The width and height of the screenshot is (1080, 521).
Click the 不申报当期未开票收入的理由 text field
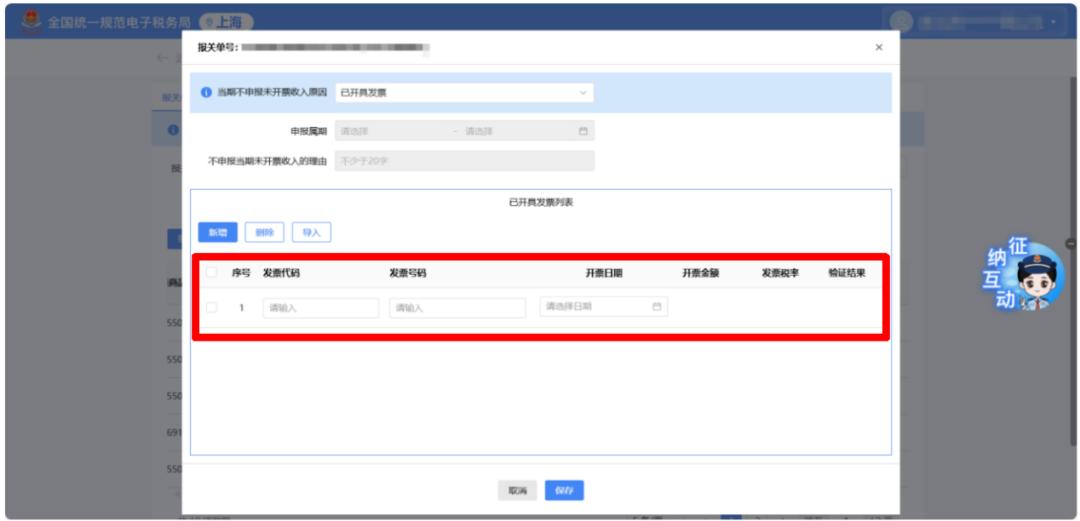(464, 161)
